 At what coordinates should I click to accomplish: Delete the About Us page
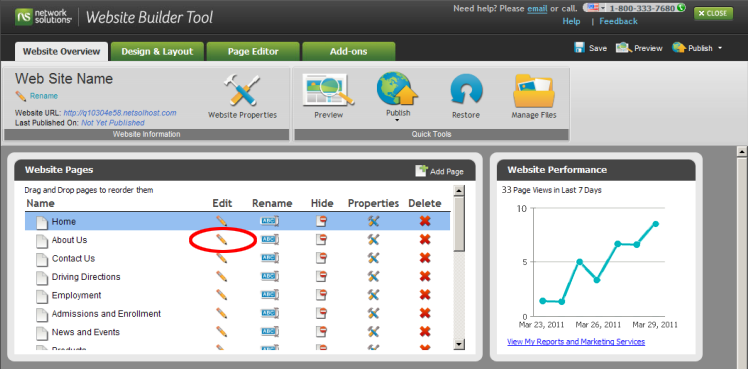(x=425, y=239)
